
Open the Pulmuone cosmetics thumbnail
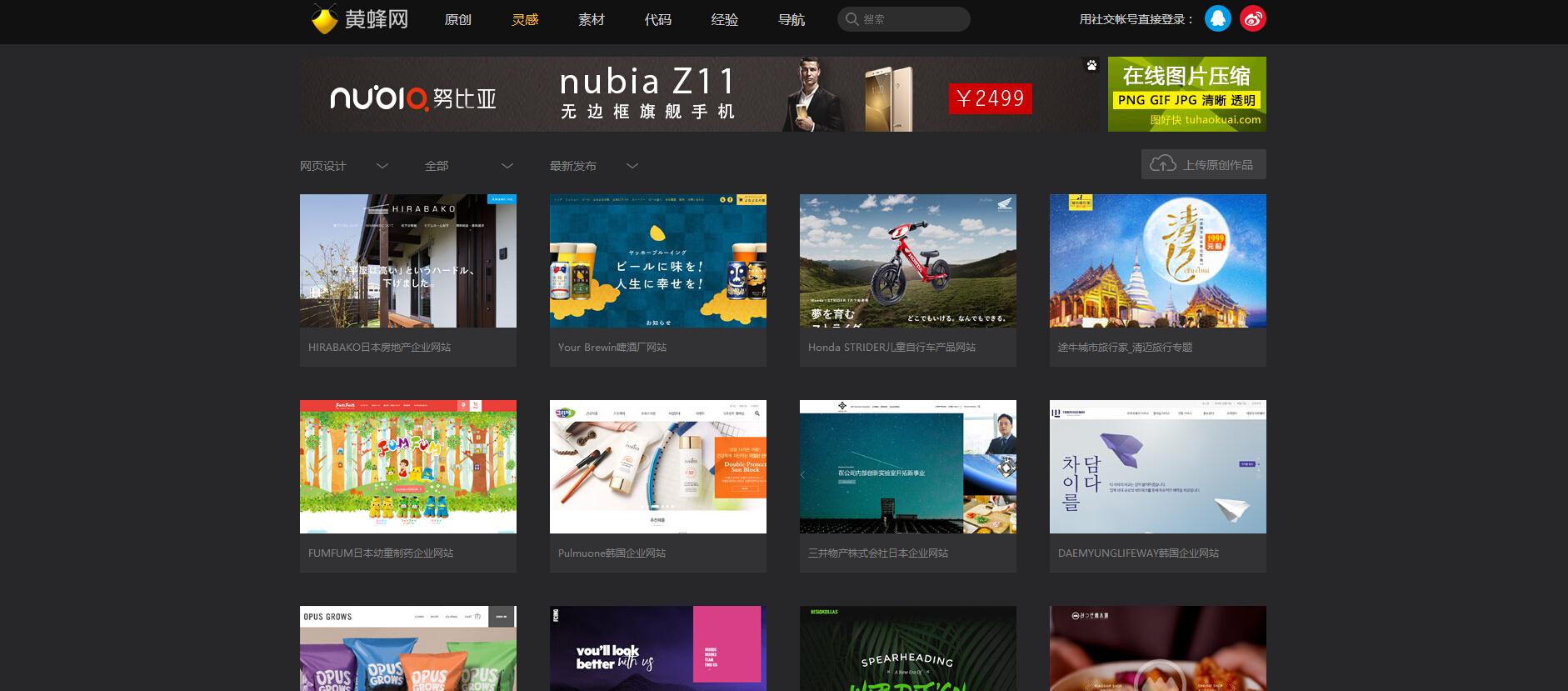[x=658, y=467]
